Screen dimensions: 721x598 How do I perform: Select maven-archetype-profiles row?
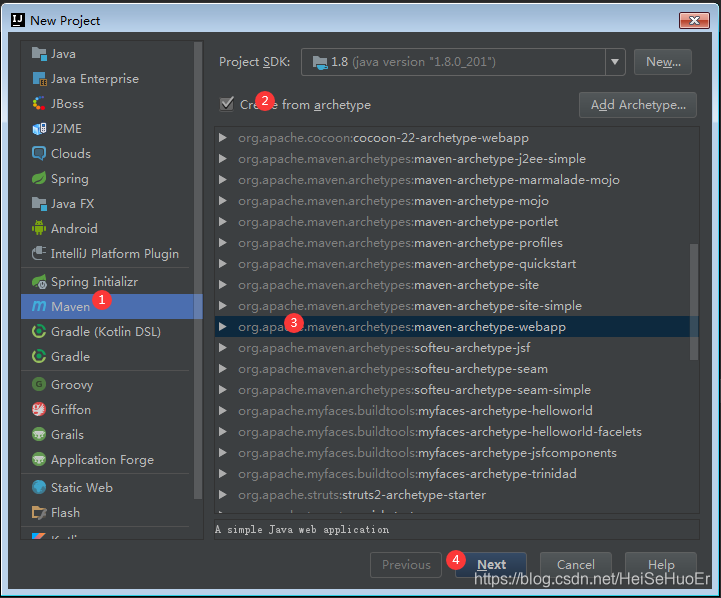click(x=457, y=243)
